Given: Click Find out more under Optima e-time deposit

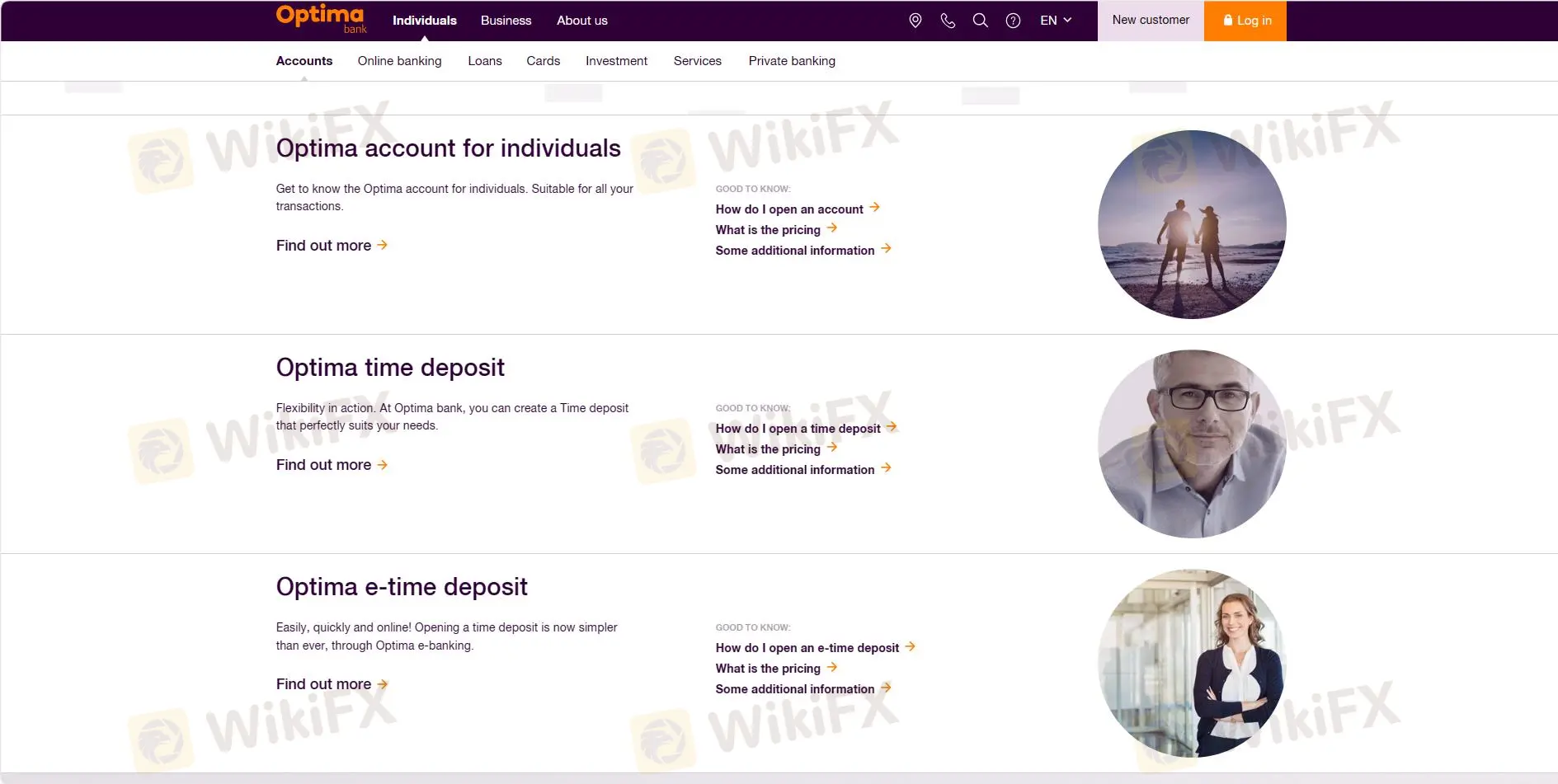Looking at the screenshot, I should [x=332, y=684].
